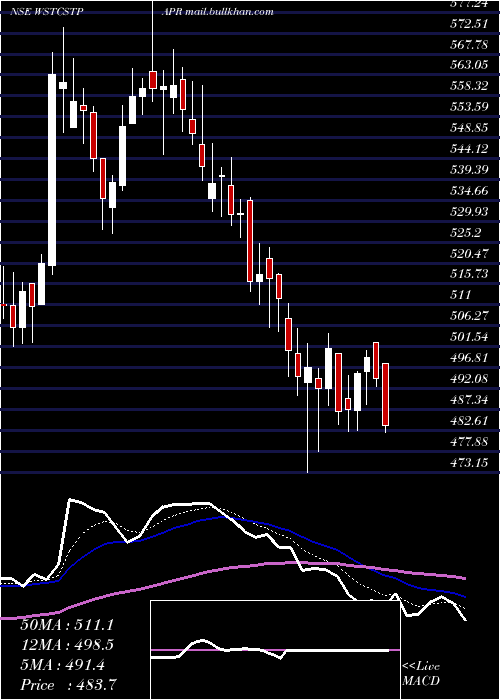Click the 477.88 price axis label
500x700 pixels.
click(x=468, y=442)
